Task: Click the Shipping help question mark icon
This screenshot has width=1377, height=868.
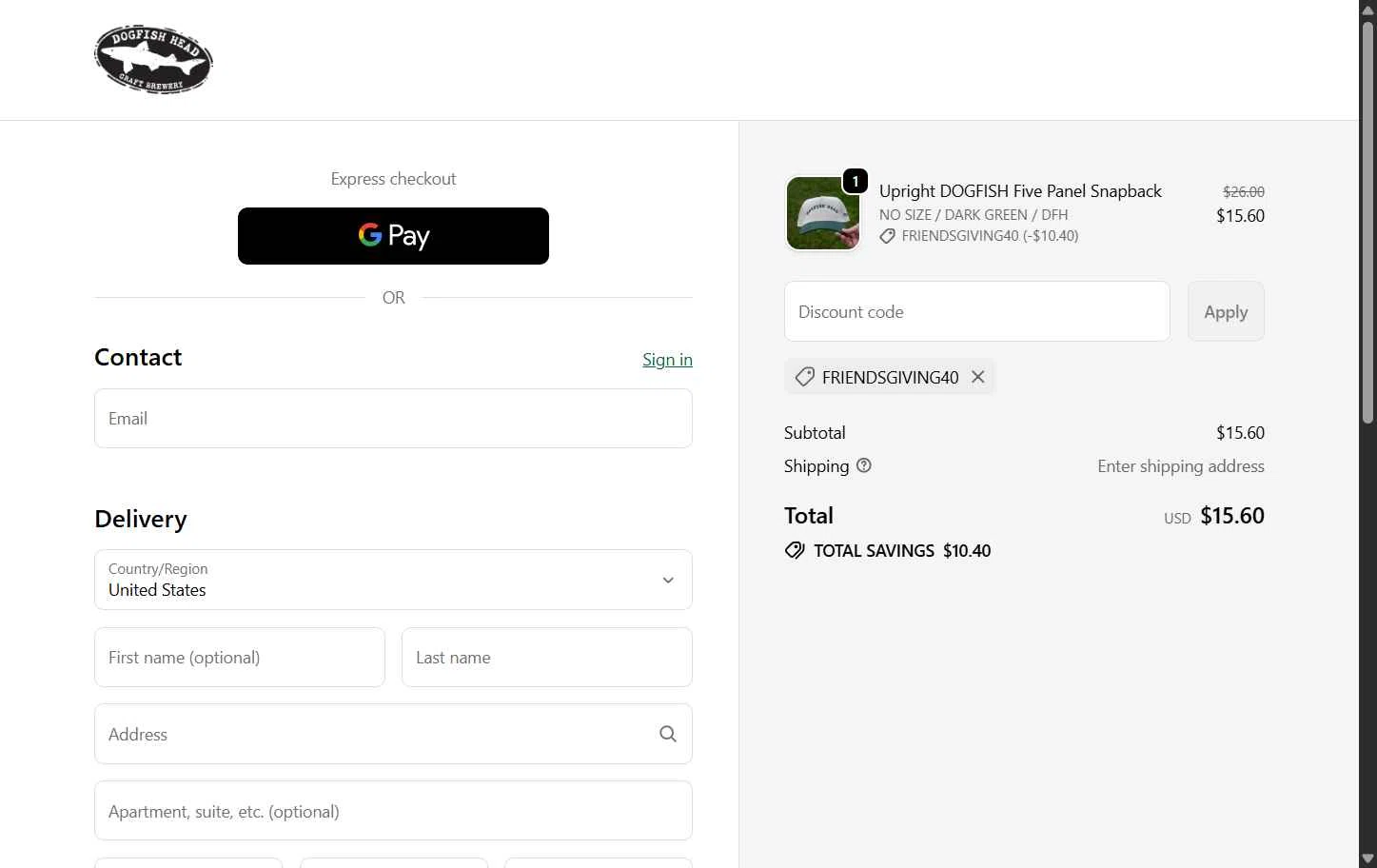Action: pos(864,465)
